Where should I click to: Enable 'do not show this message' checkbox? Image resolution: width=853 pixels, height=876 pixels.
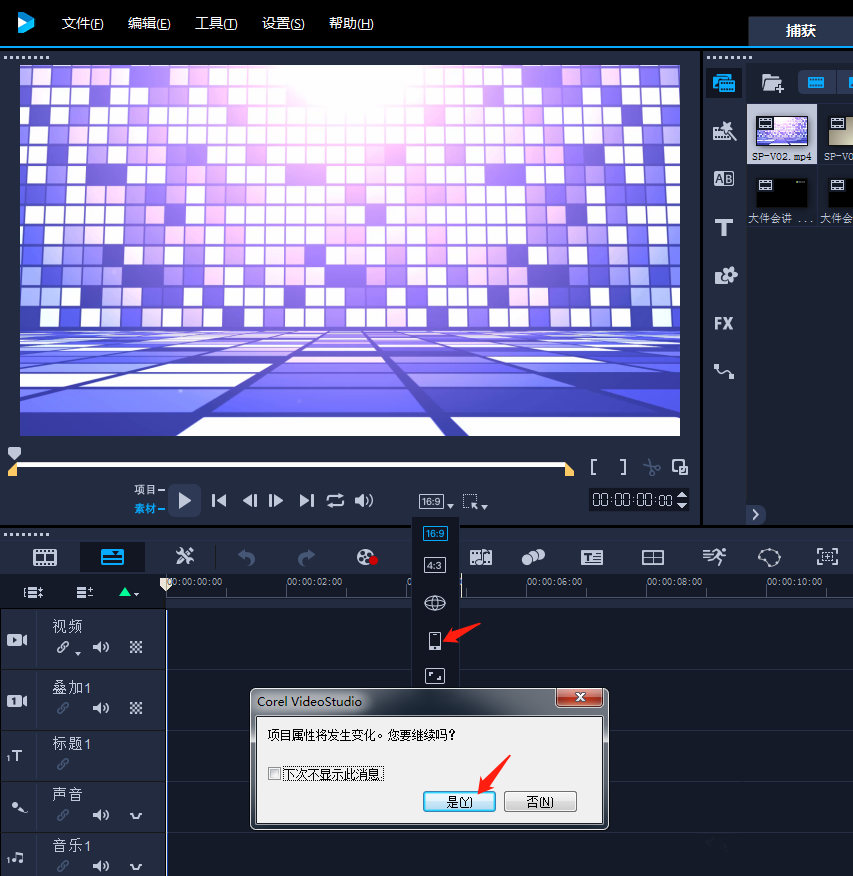pos(275,774)
